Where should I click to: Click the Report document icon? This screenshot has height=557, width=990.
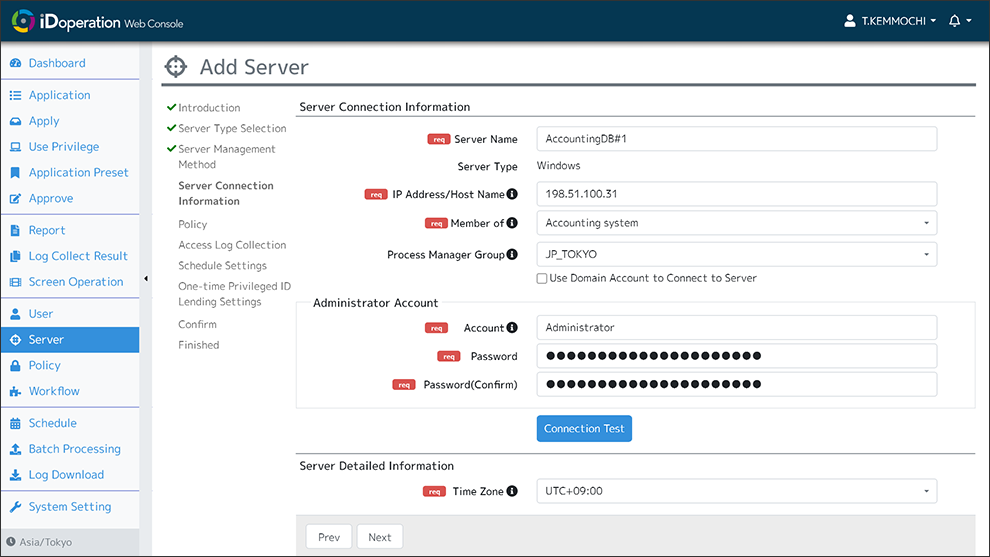coord(16,231)
